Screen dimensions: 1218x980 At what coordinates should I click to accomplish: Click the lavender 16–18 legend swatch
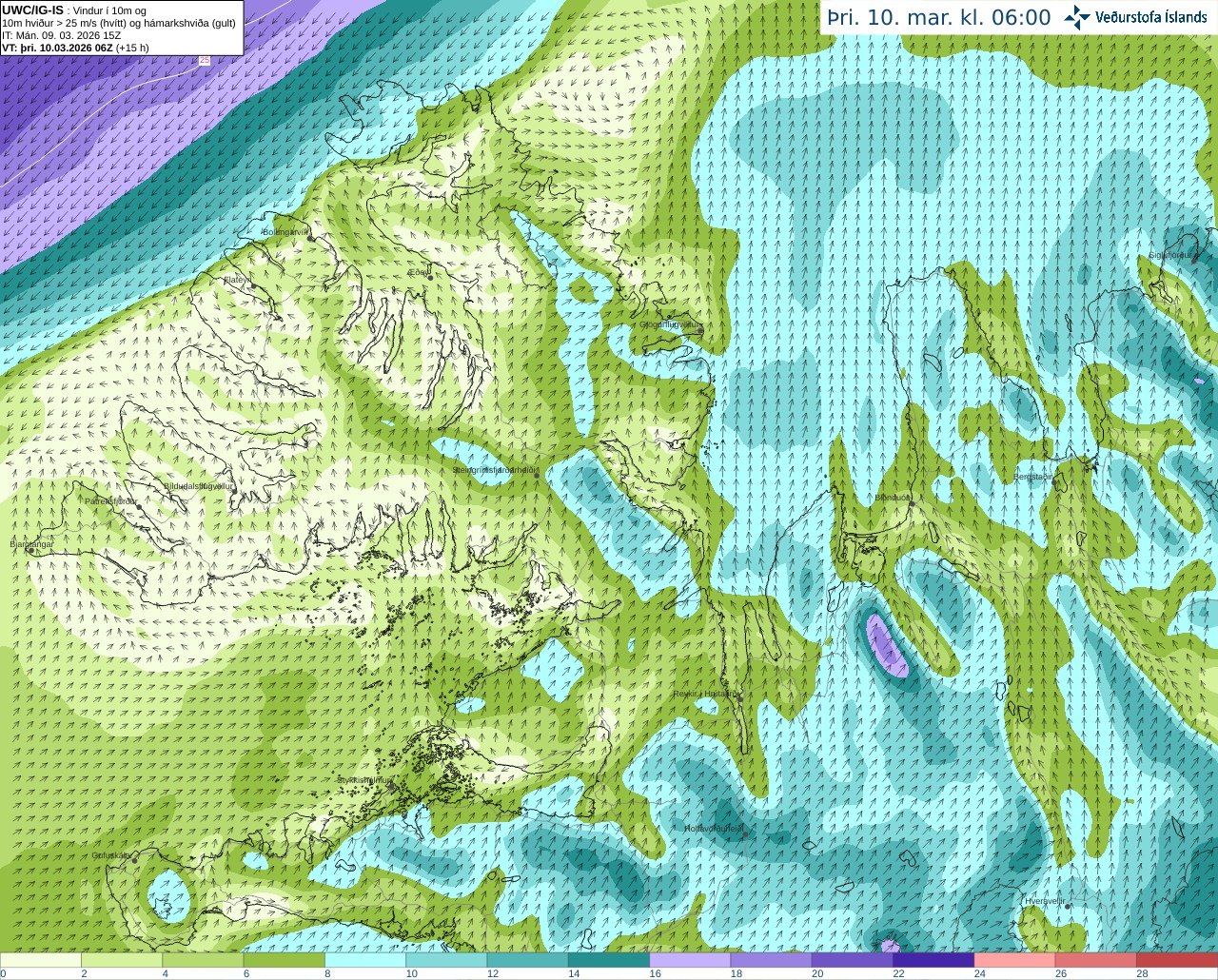pyautogui.click(x=690, y=960)
